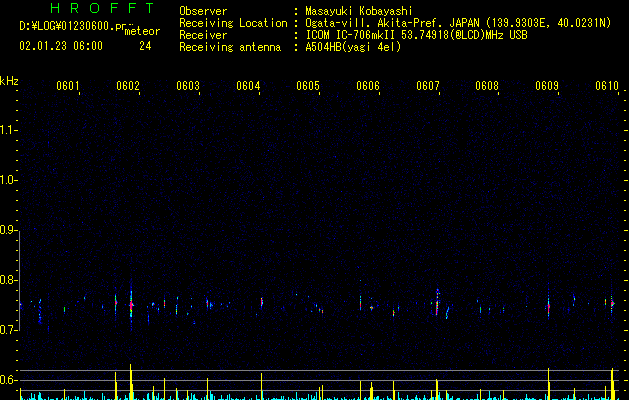Click the 0.9 kHz axis label
The width and height of the screenshot is (629, 400).
click(8, 230)
